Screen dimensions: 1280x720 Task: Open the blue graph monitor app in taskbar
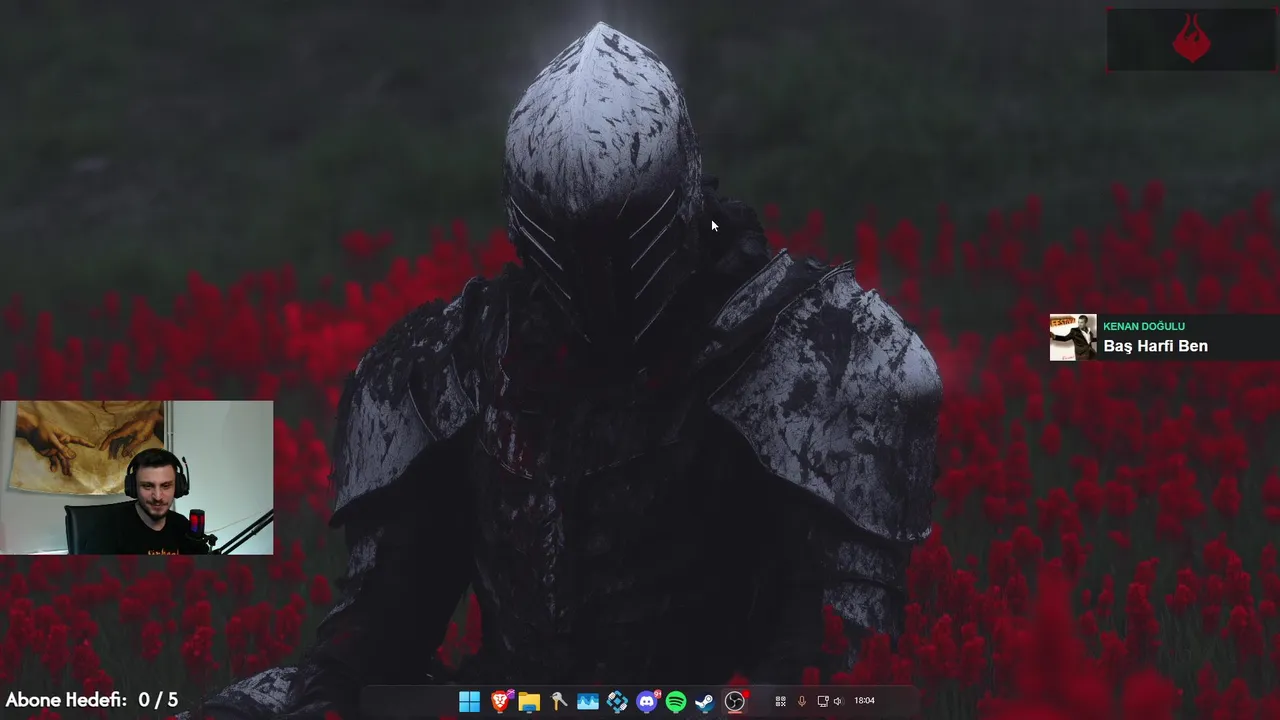point(588,702)
